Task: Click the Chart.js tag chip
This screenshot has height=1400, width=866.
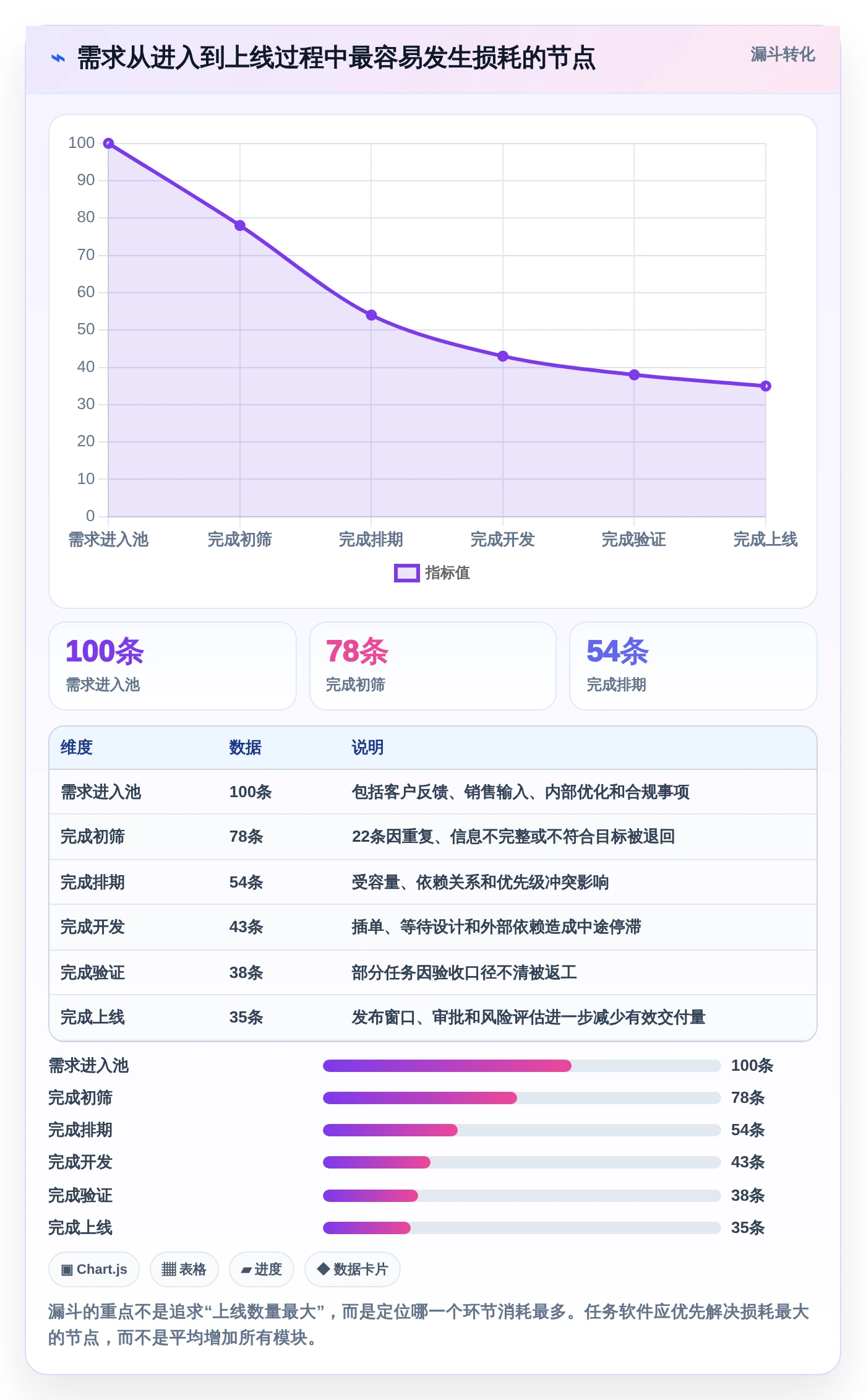Action: (94, 1269)
